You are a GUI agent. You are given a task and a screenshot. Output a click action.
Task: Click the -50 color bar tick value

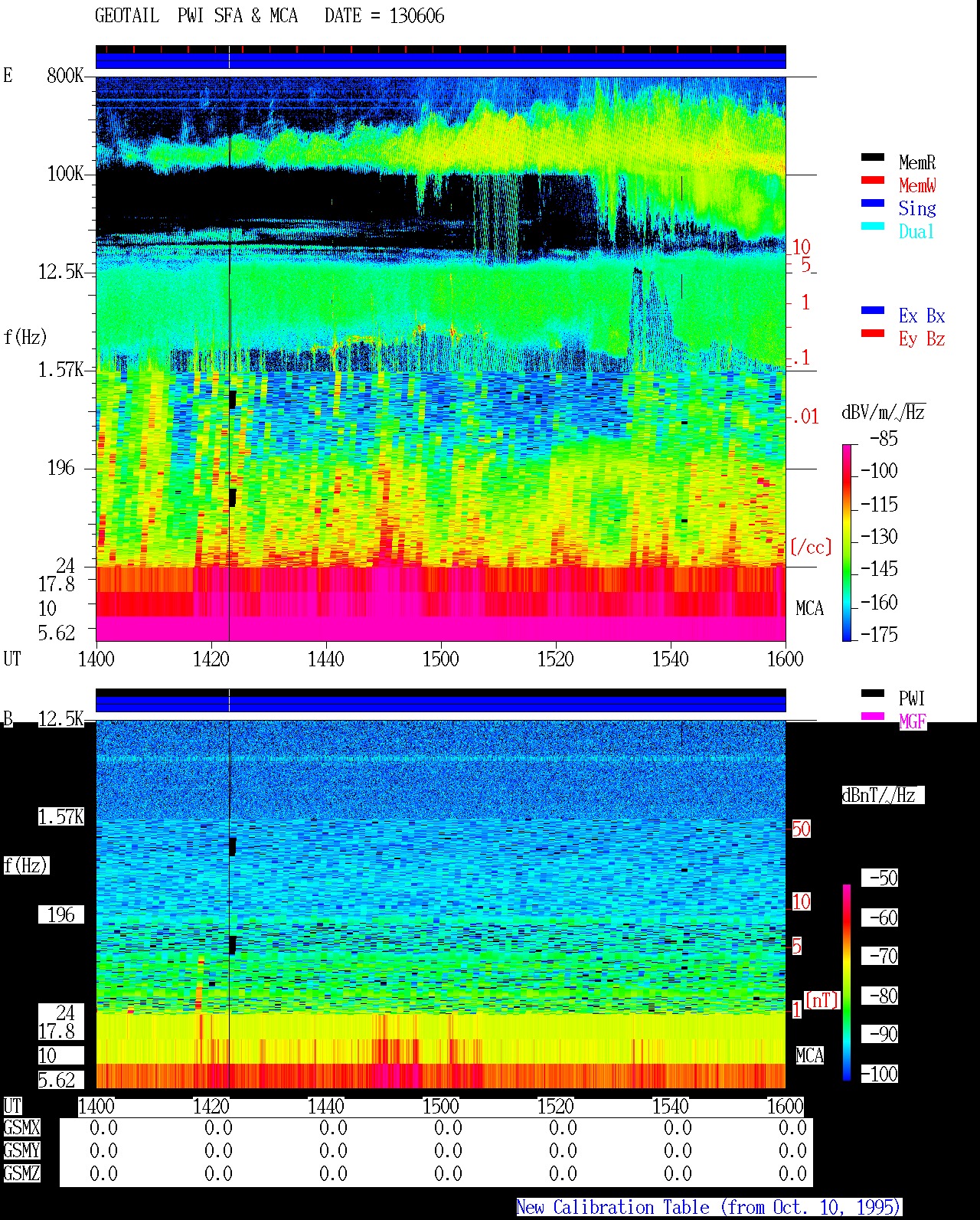[x=884, y=878]
